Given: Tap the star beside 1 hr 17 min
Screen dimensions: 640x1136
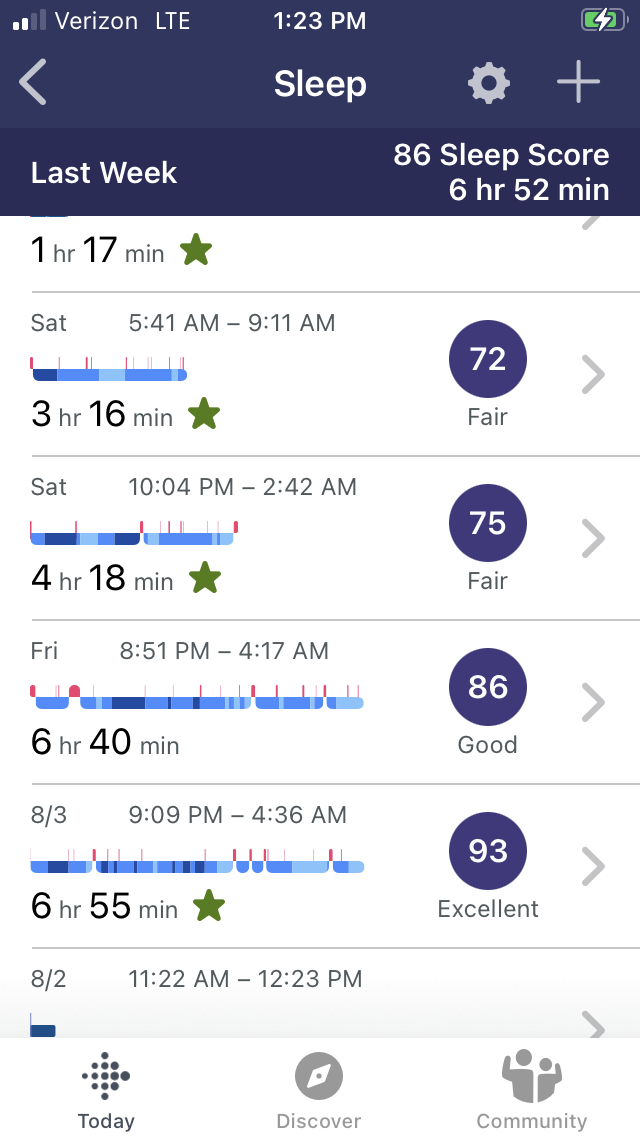Looking at the screenshot, I should click(x=196, y=250).
